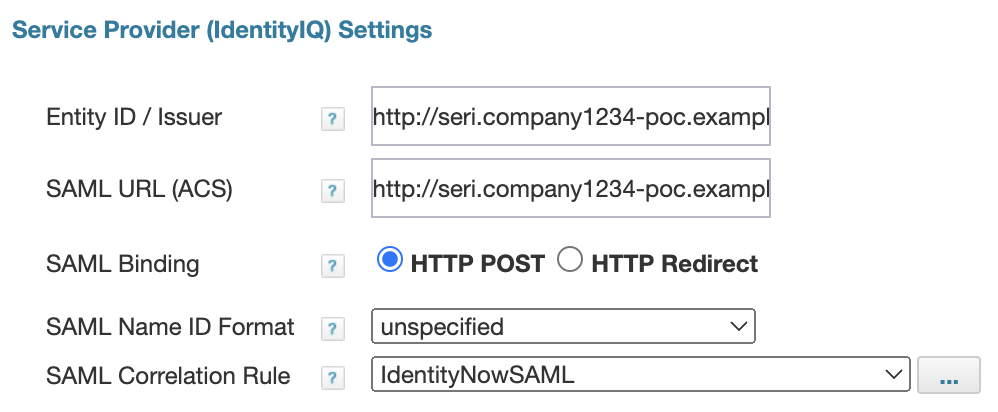The image size is (998, 412).
Task: Open help icon for SAML Correlation Rule
Action: click(x=332, y=378)
